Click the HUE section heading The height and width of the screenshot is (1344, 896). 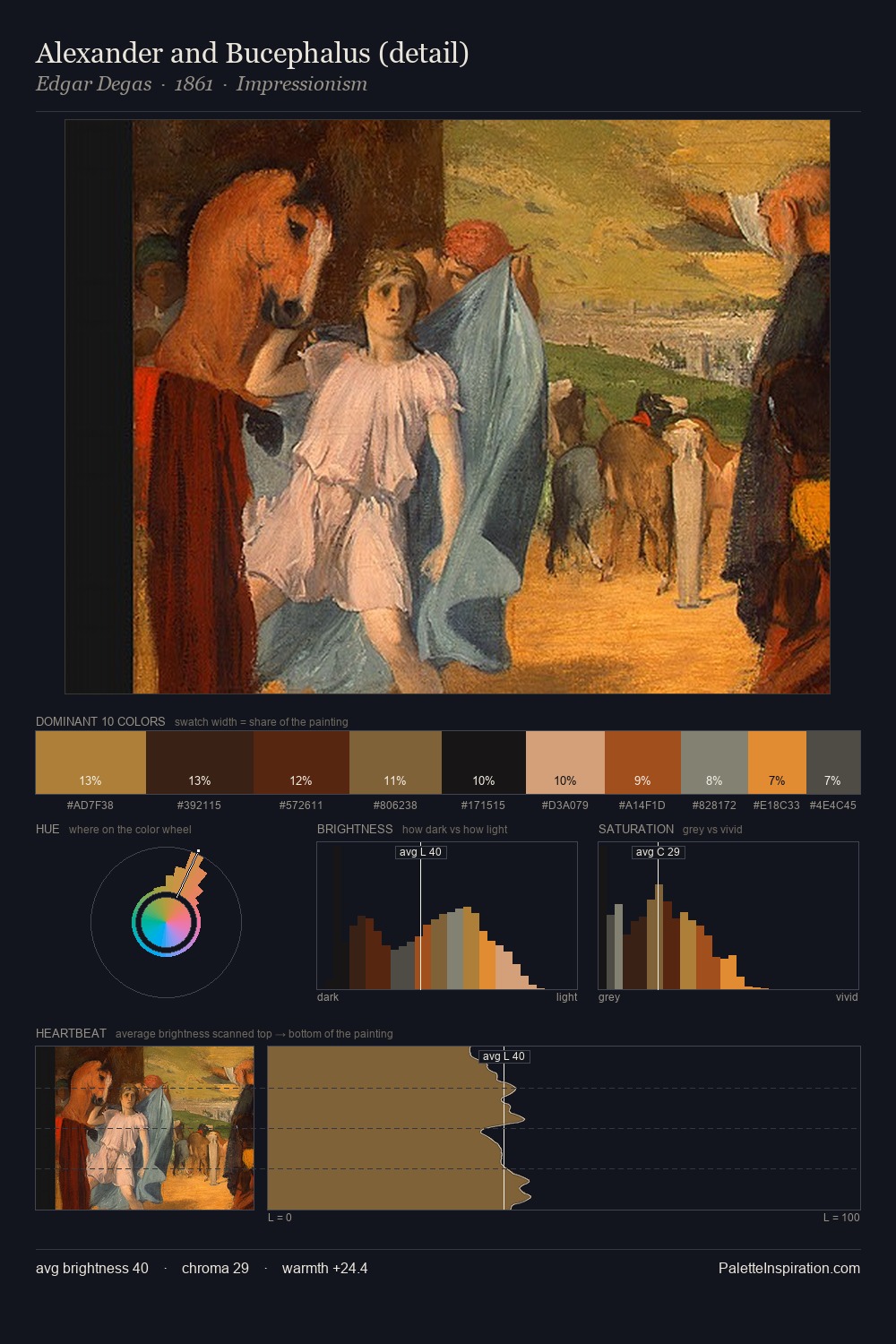(47, 829)
